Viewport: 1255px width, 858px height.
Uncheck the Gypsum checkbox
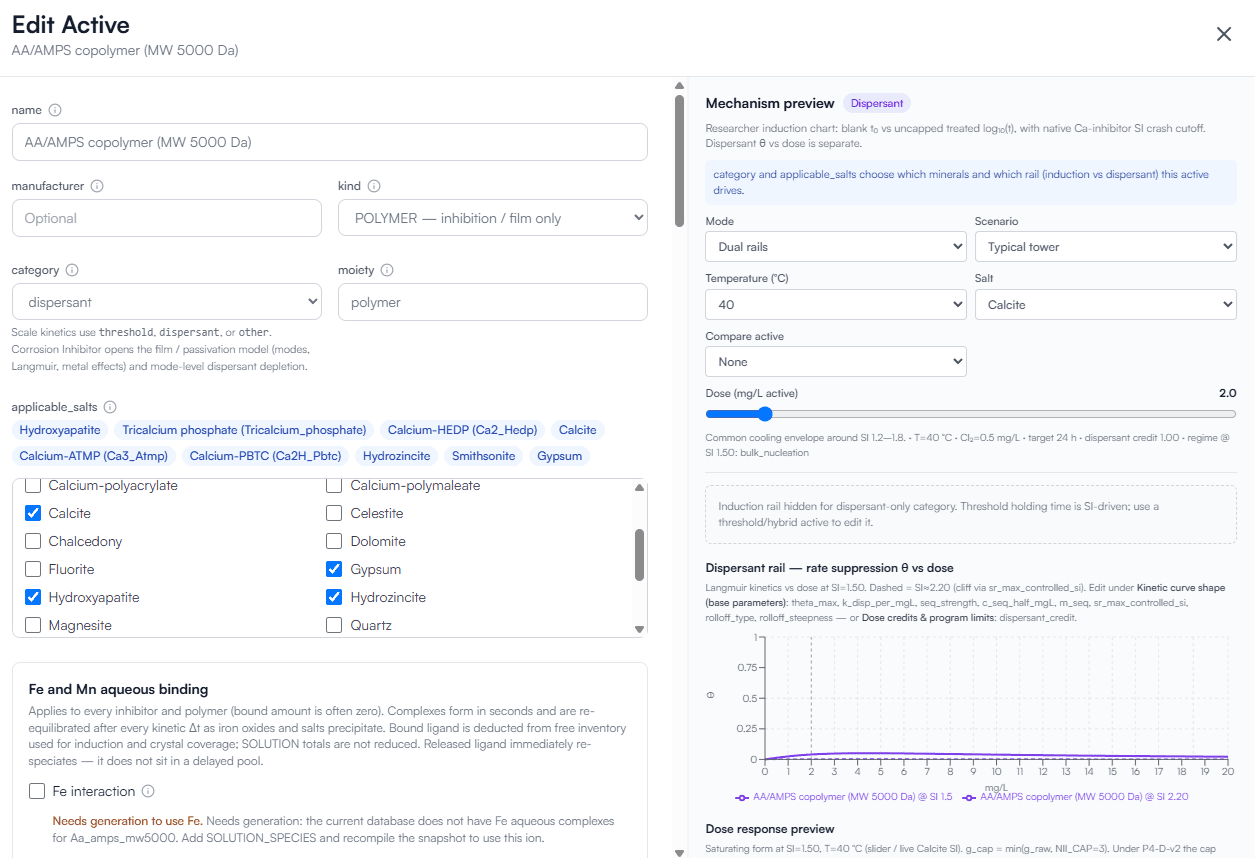pos(335,569)
